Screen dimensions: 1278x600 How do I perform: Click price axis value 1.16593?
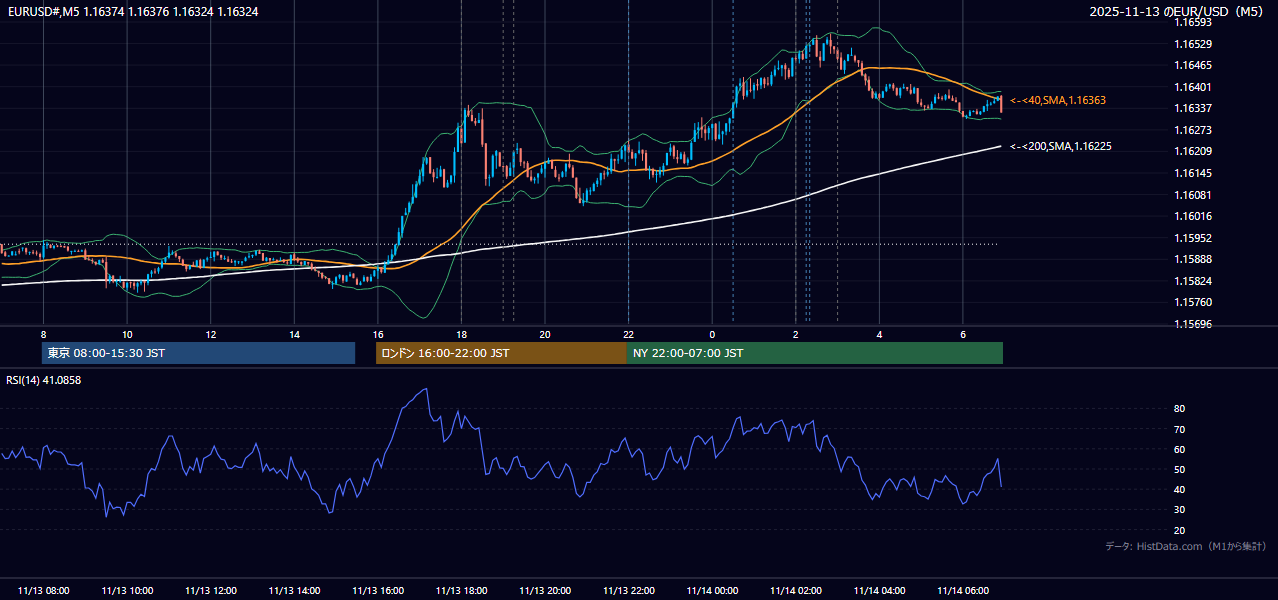(x=1193, y=23)
